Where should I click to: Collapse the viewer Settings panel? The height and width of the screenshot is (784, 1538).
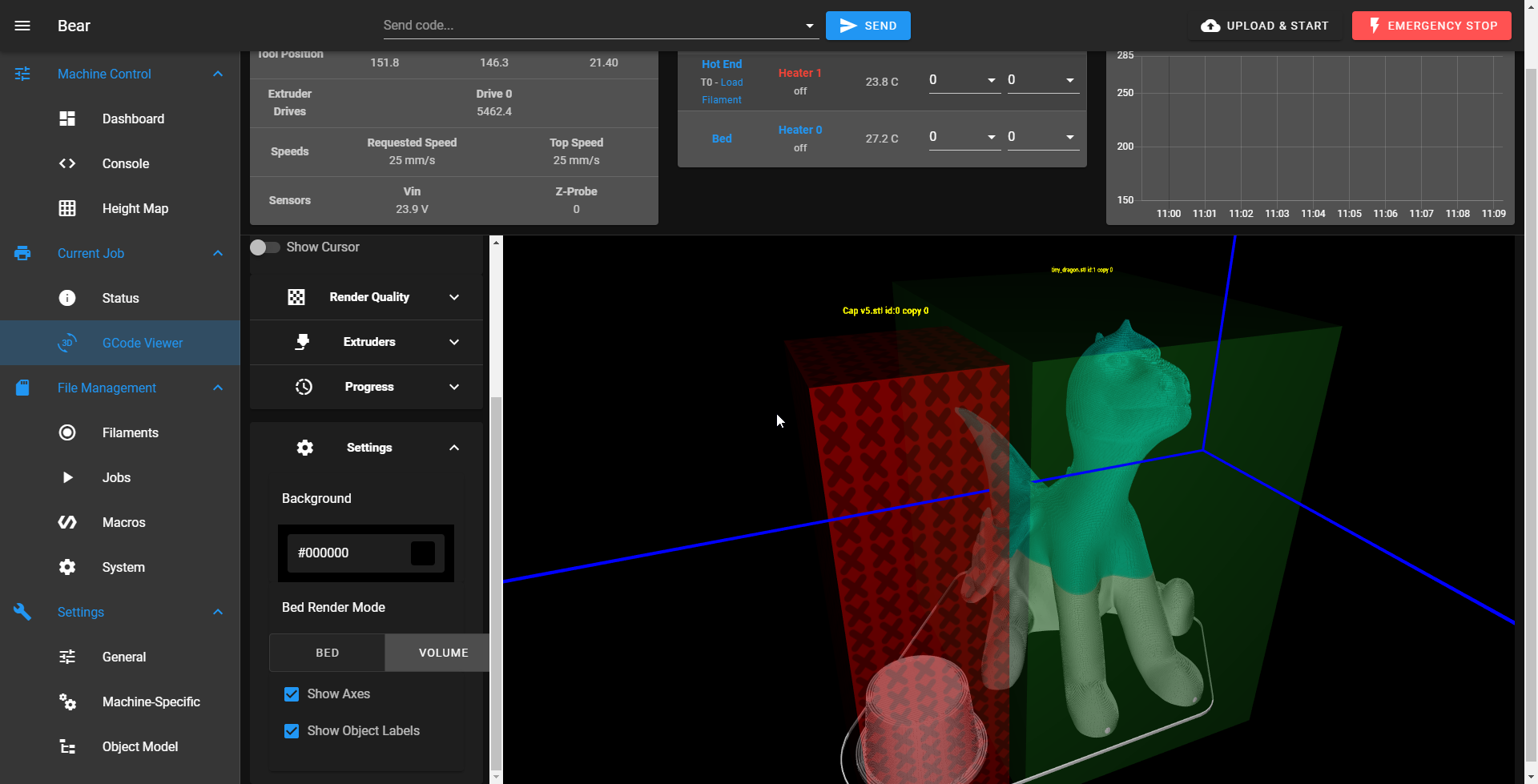point(454,448)
